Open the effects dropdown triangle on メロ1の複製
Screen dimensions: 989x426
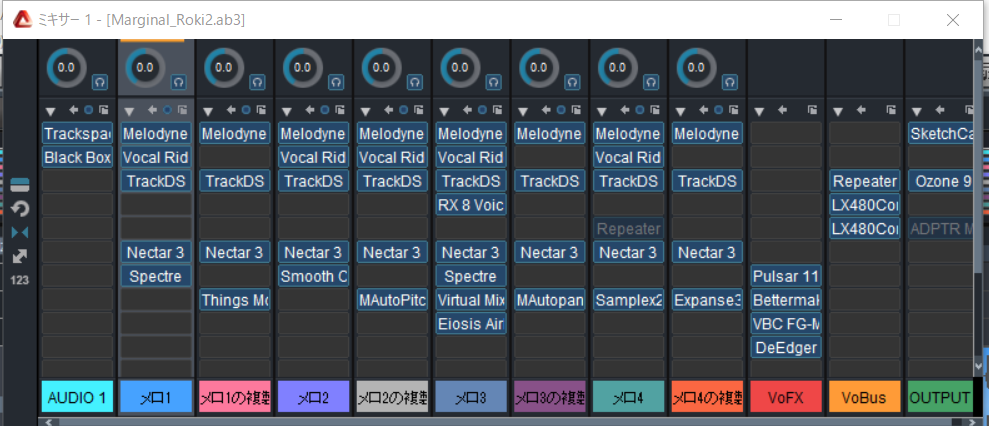click(208, 112)
